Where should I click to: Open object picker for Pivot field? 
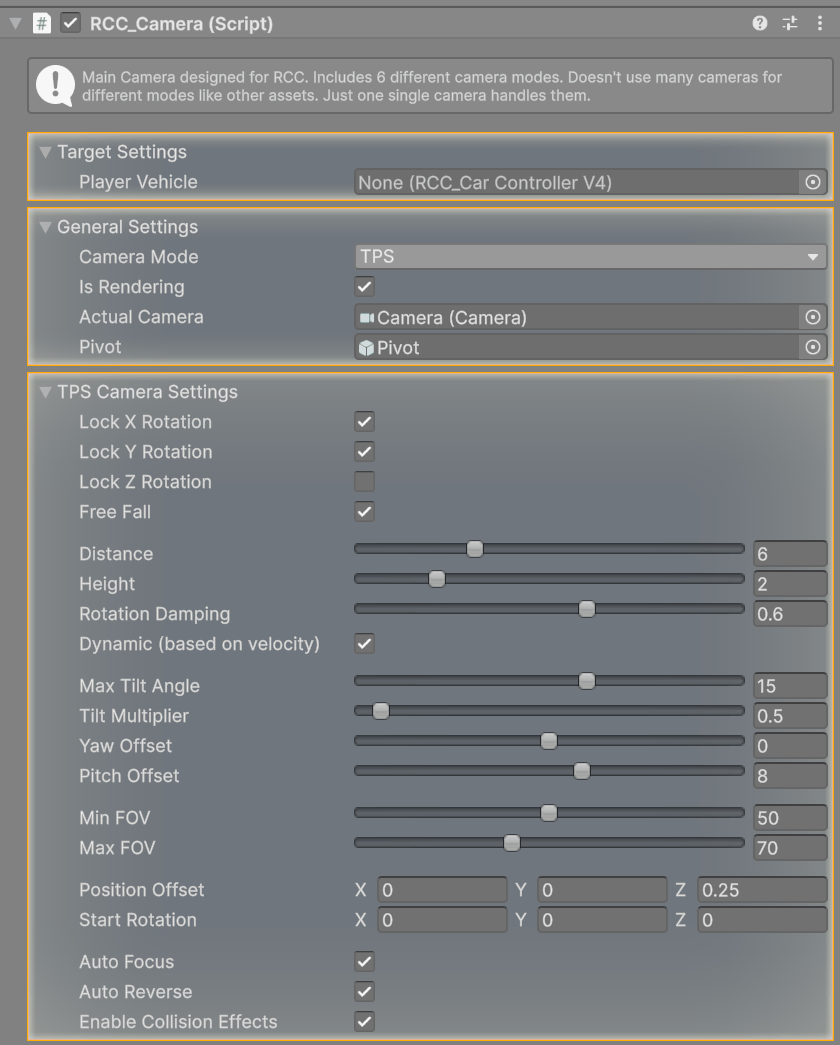coord(813,347)
